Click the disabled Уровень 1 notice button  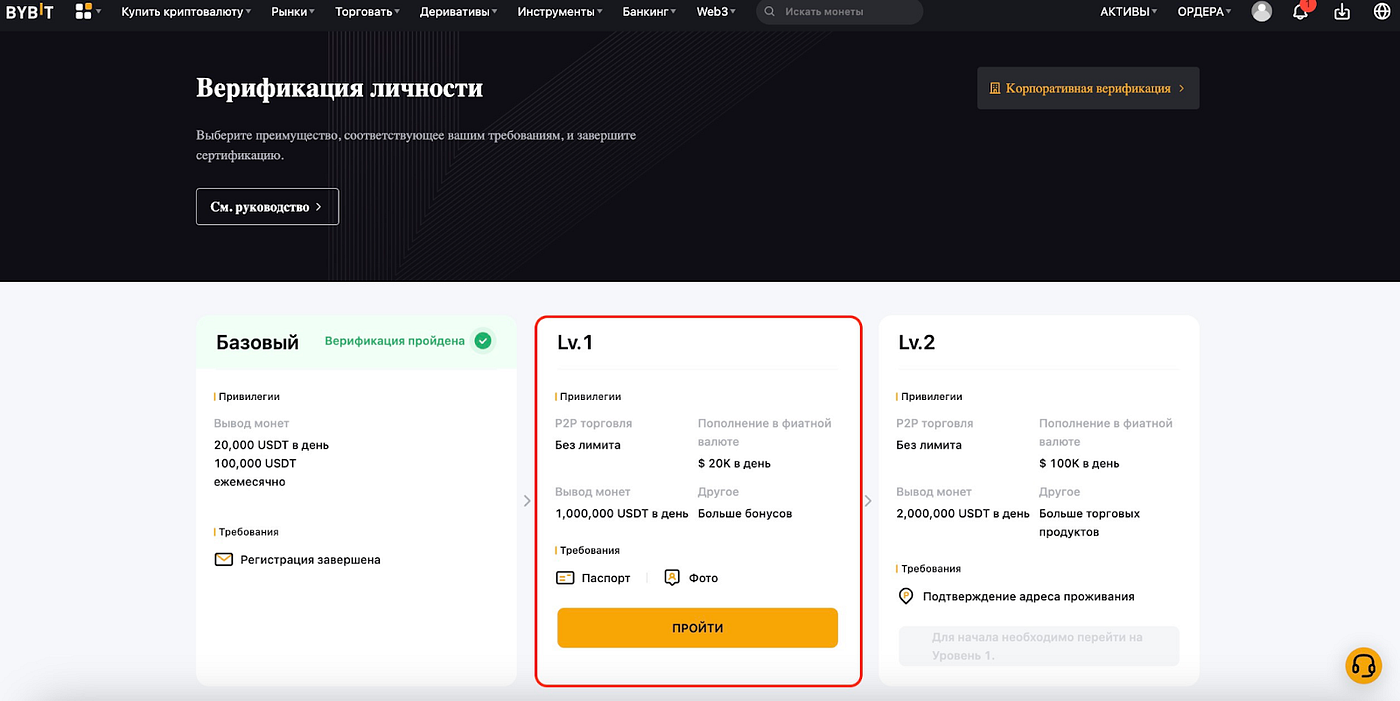(x=1039, y=646)
